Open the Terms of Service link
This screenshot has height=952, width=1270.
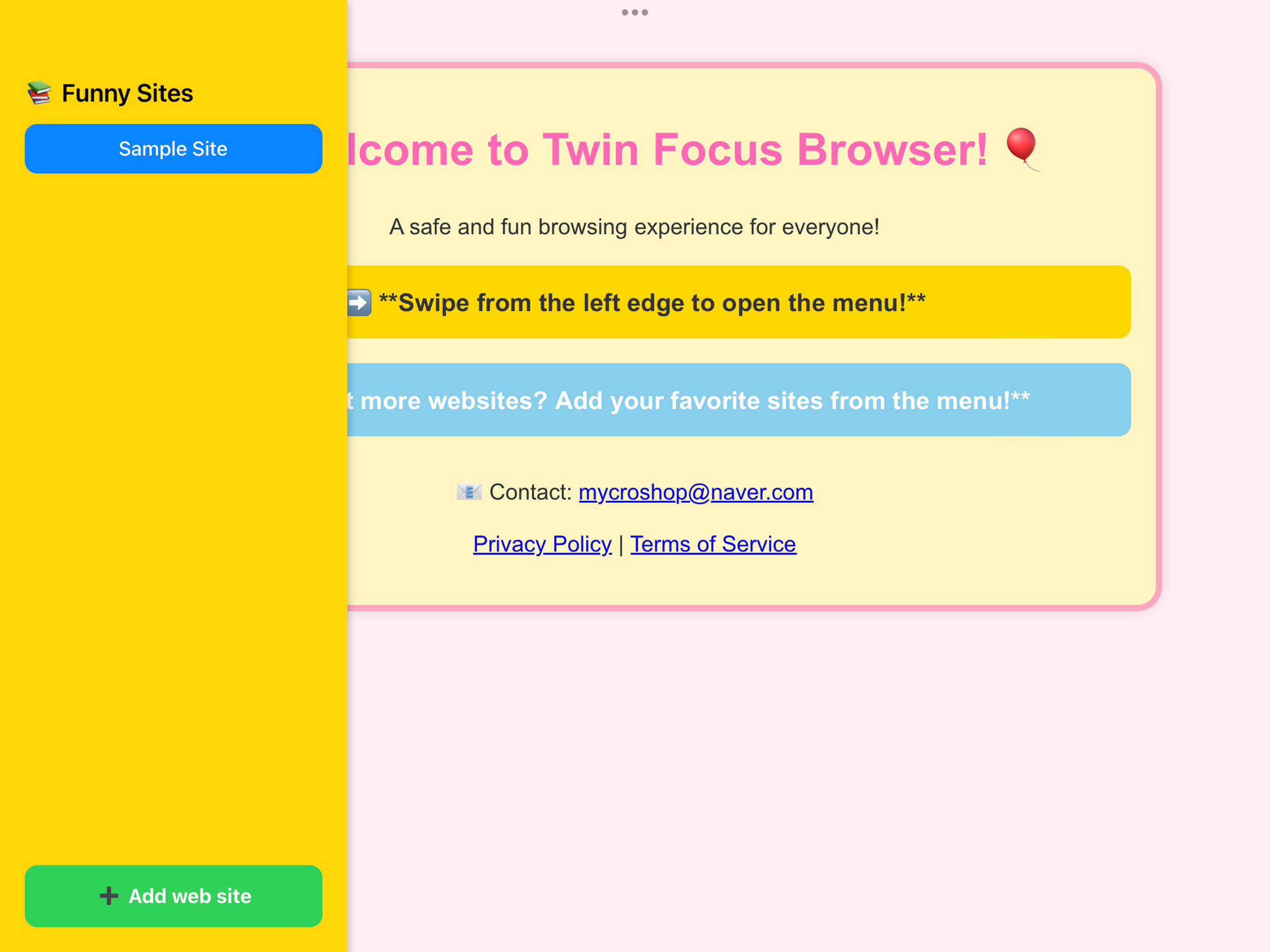click(x=713, y=544)
